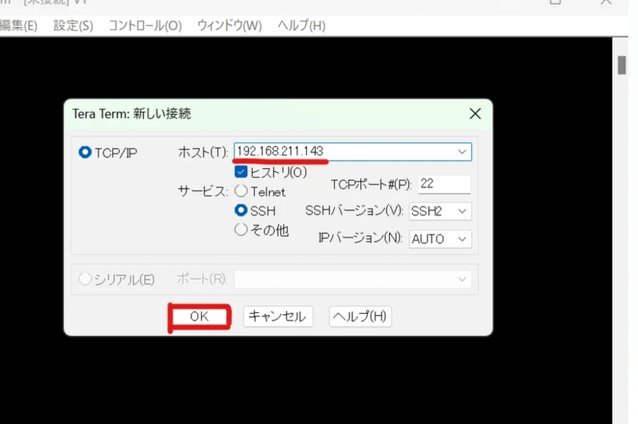This screenshot has height=424, width=638.
Task: Open the コントロール(O) menu
Action: 145,26
